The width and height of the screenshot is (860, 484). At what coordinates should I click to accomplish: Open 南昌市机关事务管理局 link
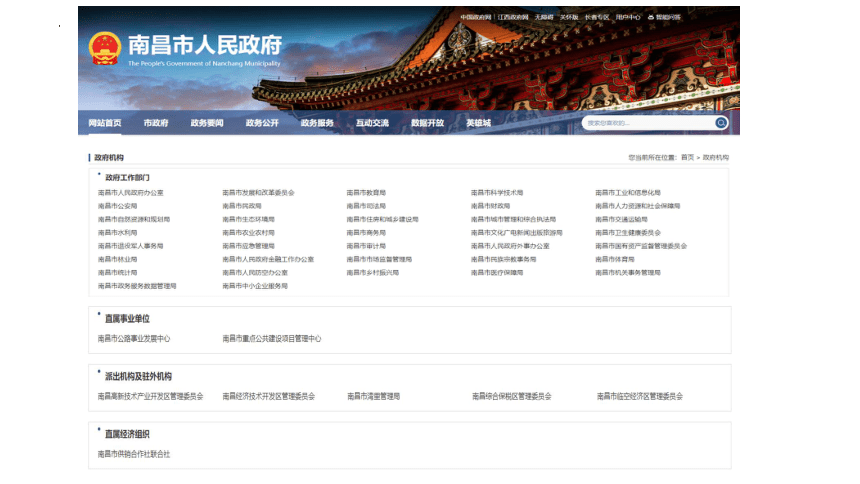(627, 272)
